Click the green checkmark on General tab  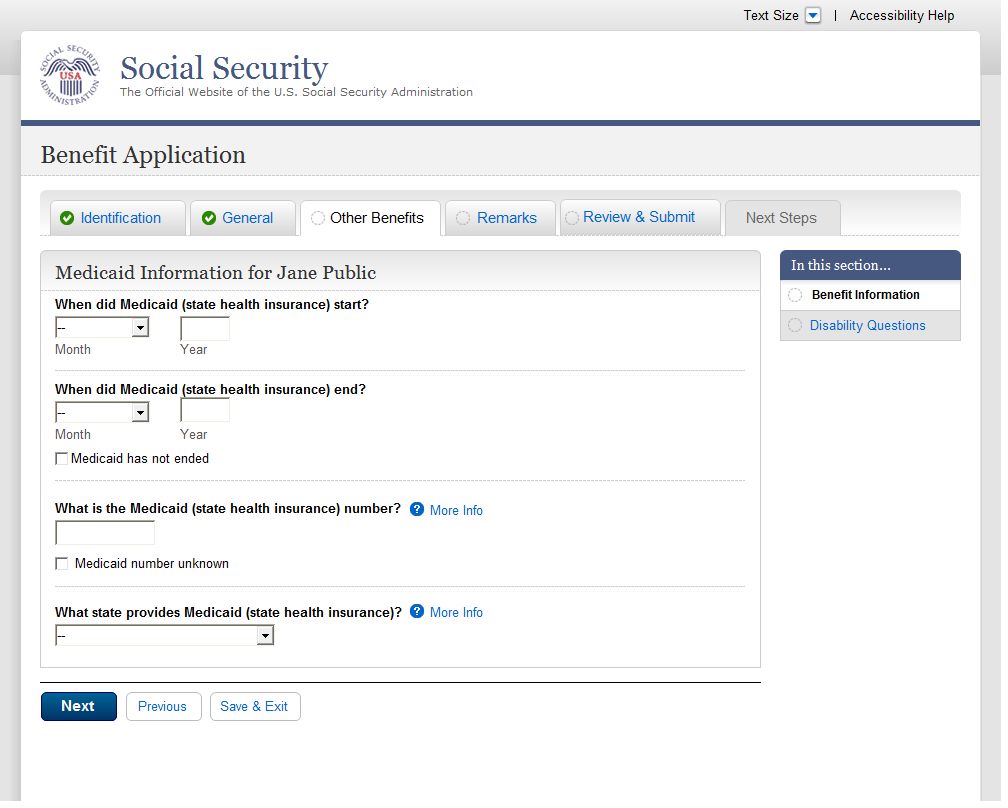coord(209,218)
